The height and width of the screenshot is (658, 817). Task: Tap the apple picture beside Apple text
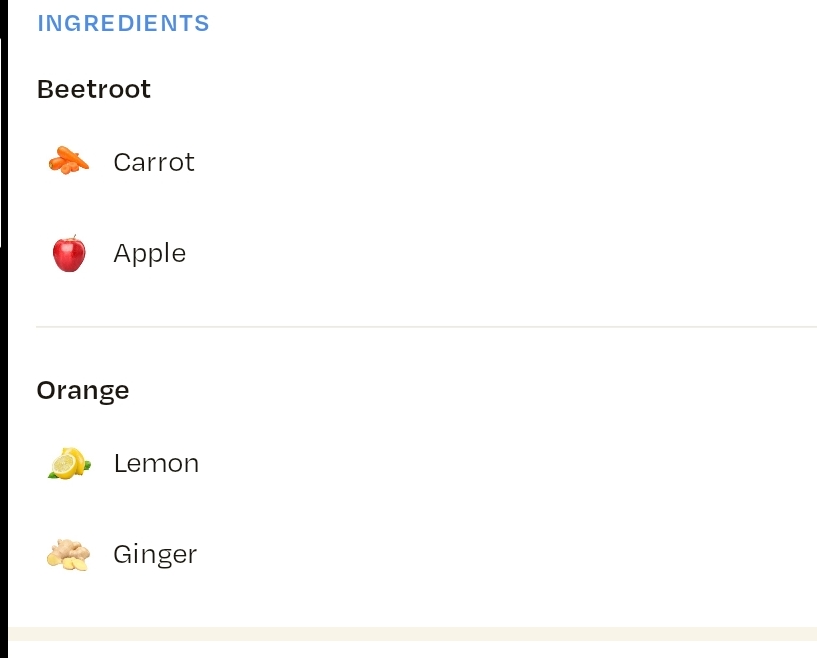click(x=69, y=254)
